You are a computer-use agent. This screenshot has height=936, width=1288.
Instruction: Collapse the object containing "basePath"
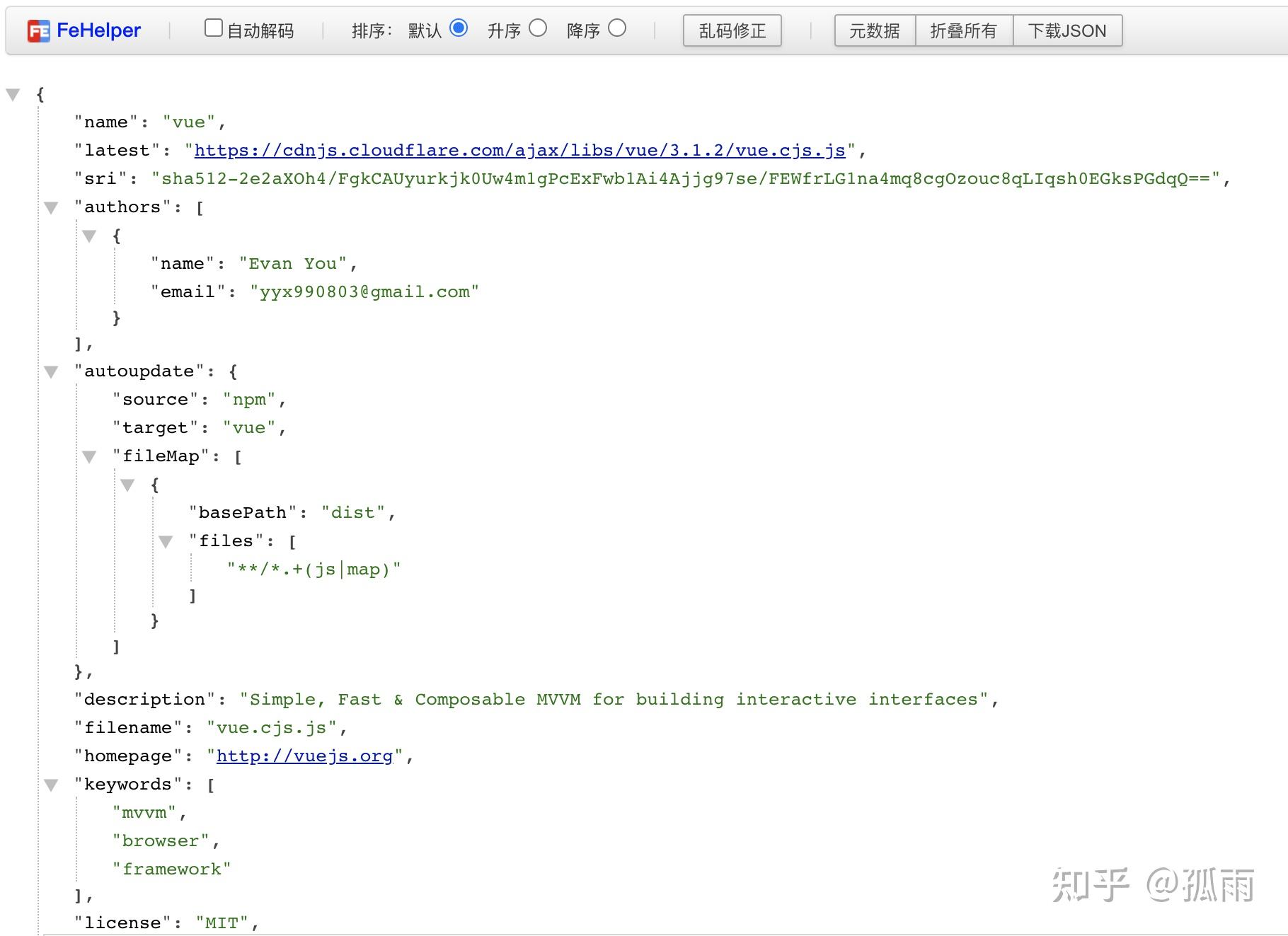127,485
